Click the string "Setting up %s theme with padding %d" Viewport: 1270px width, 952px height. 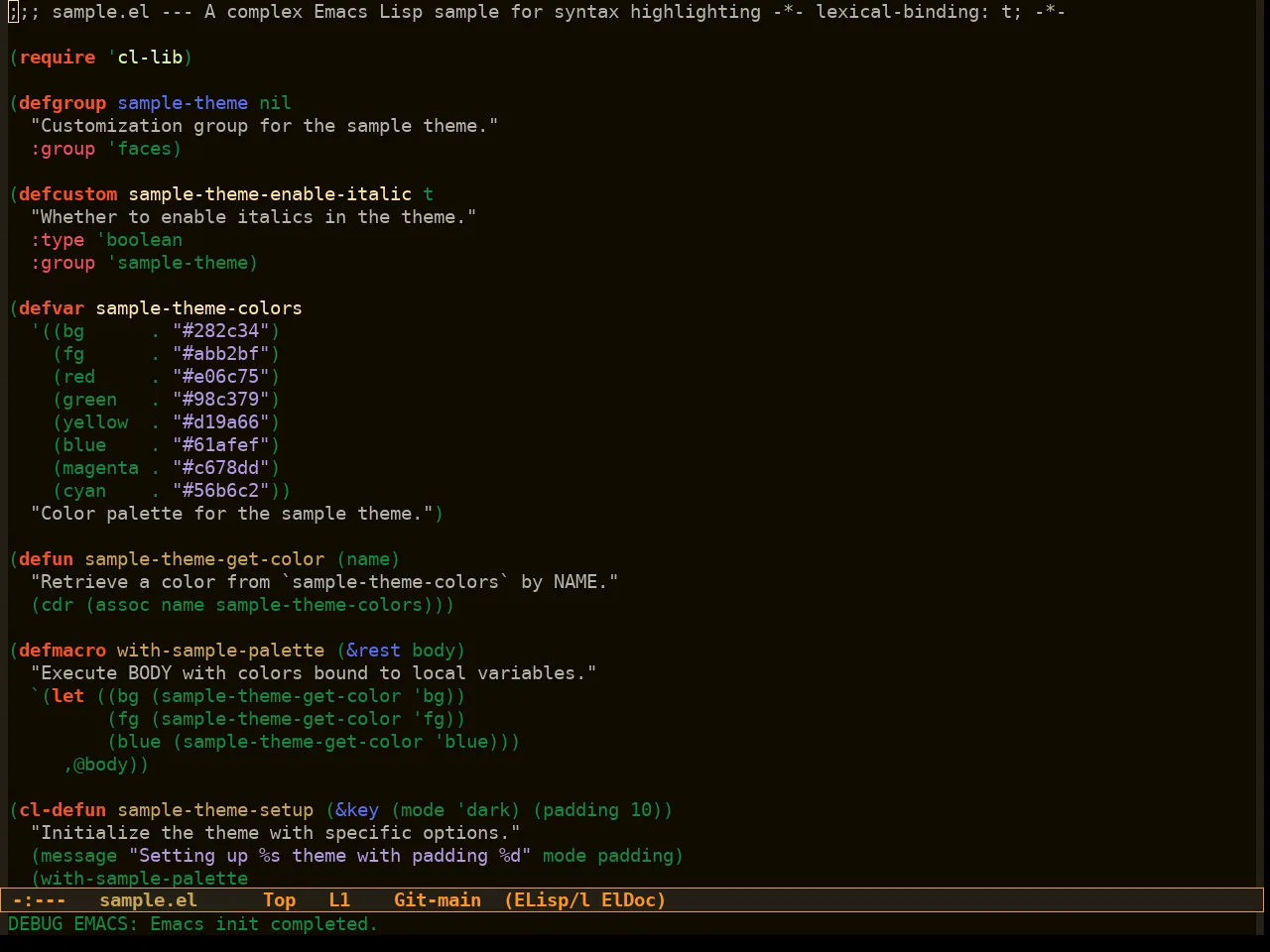(x=329, y=856)
